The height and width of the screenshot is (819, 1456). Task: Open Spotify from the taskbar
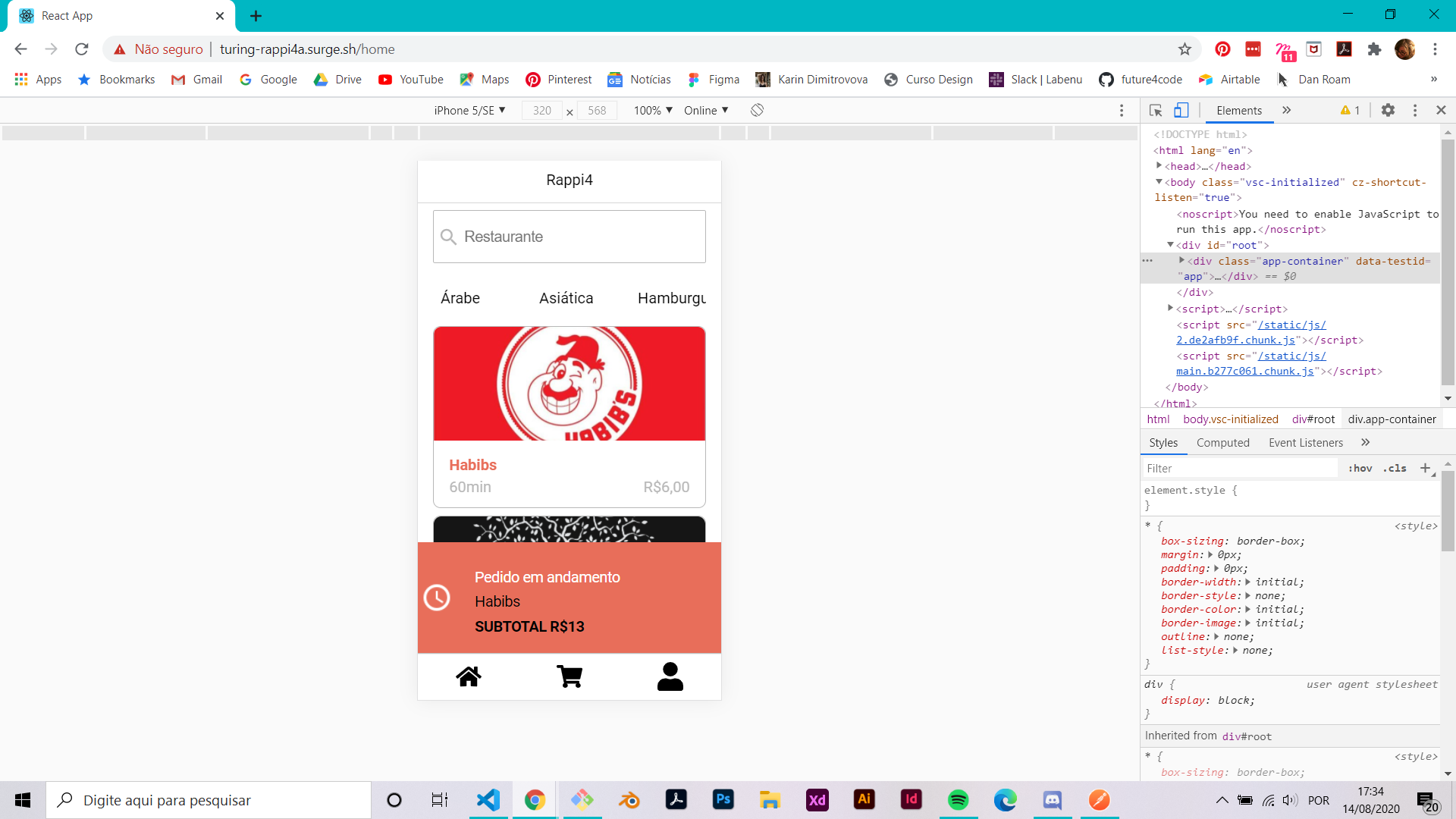(958, 800)
